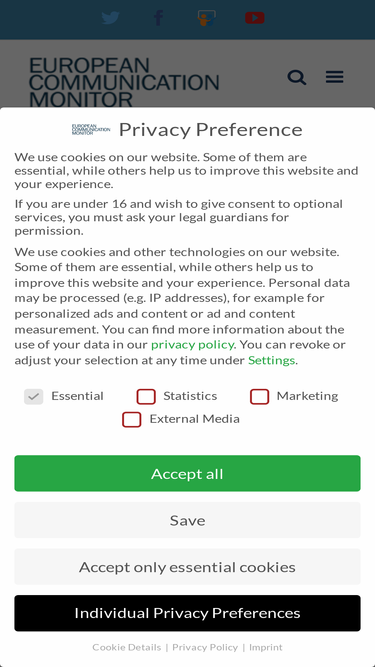Open the Facebook social icon
The image size is (375, 667).
tap(159, 18)
